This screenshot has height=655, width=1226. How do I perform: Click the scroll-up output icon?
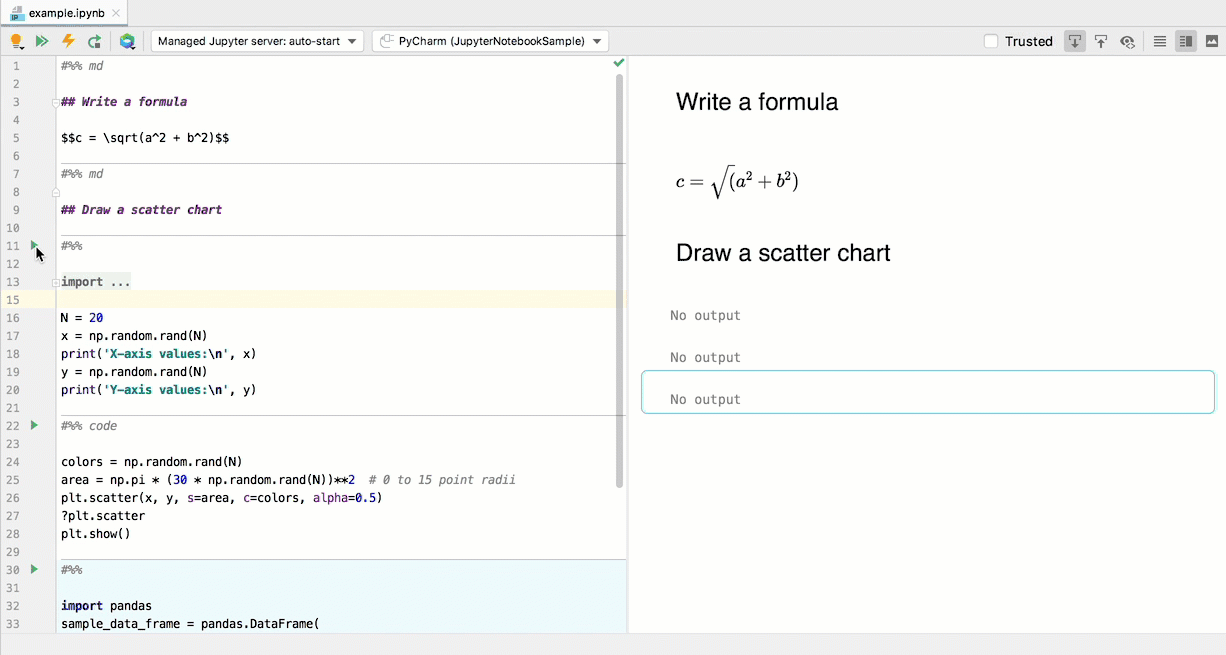coord(1100,41)
